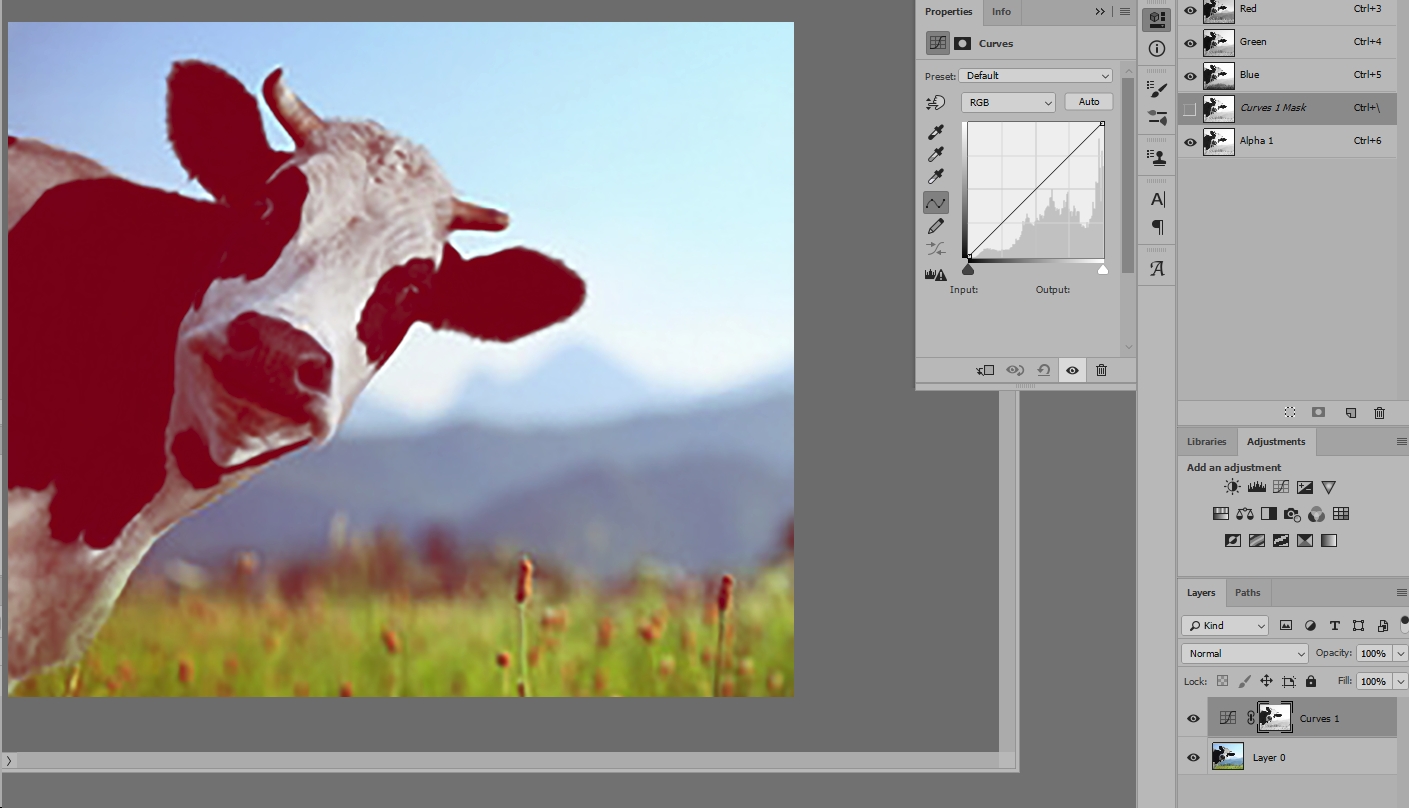Select the Curves 1 layer mask thumbnail
Screen dimensions: 1409x808
pyautogui.click(x=1275, y=716)
